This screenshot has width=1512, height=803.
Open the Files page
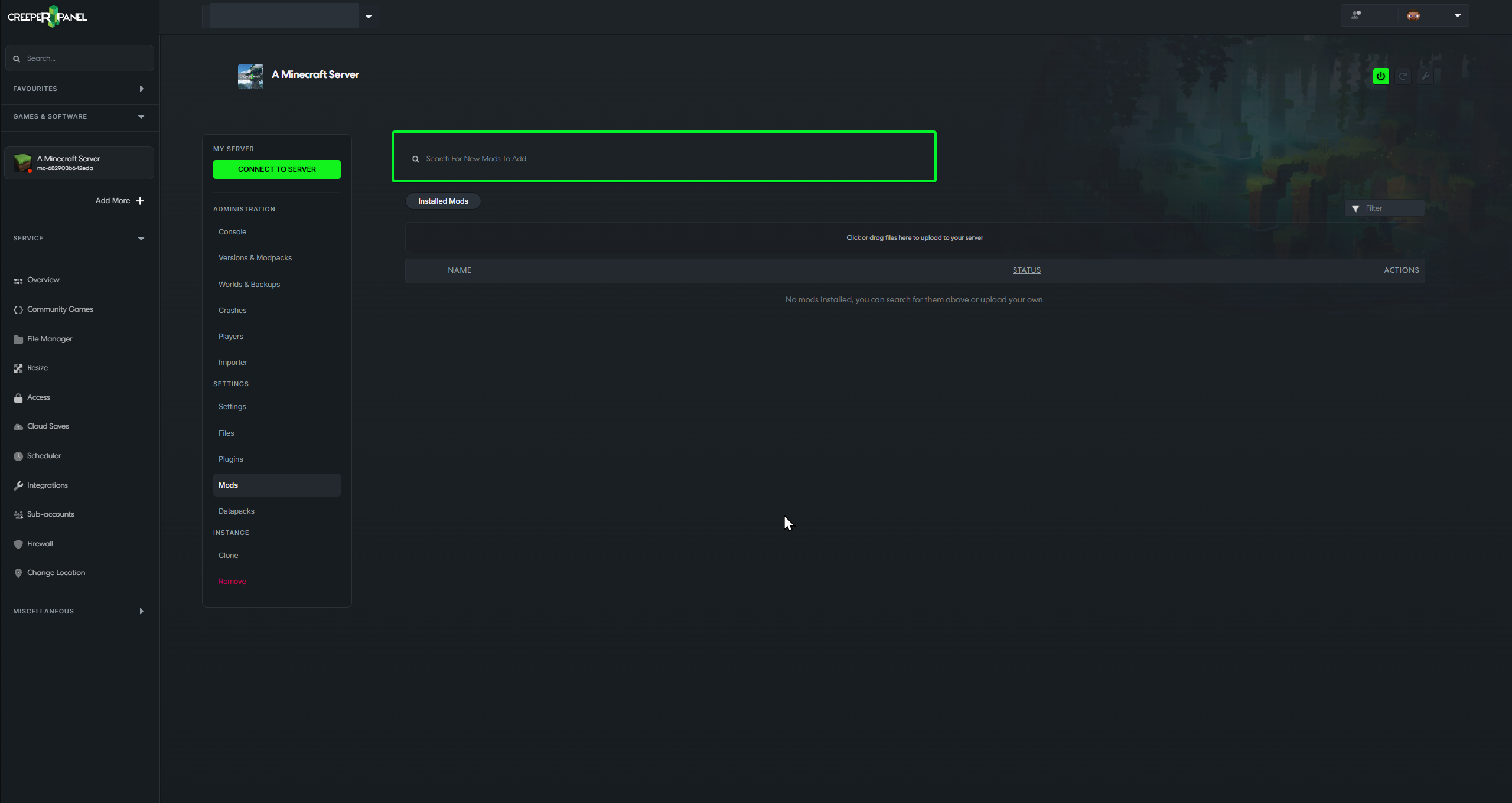(226, 433)
